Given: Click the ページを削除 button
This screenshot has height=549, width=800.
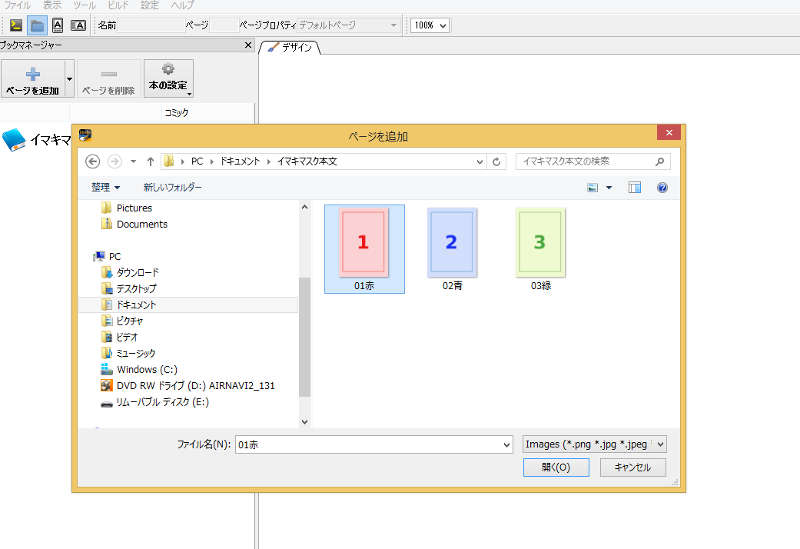Looking at the screenshot, I should click(109, 79).
